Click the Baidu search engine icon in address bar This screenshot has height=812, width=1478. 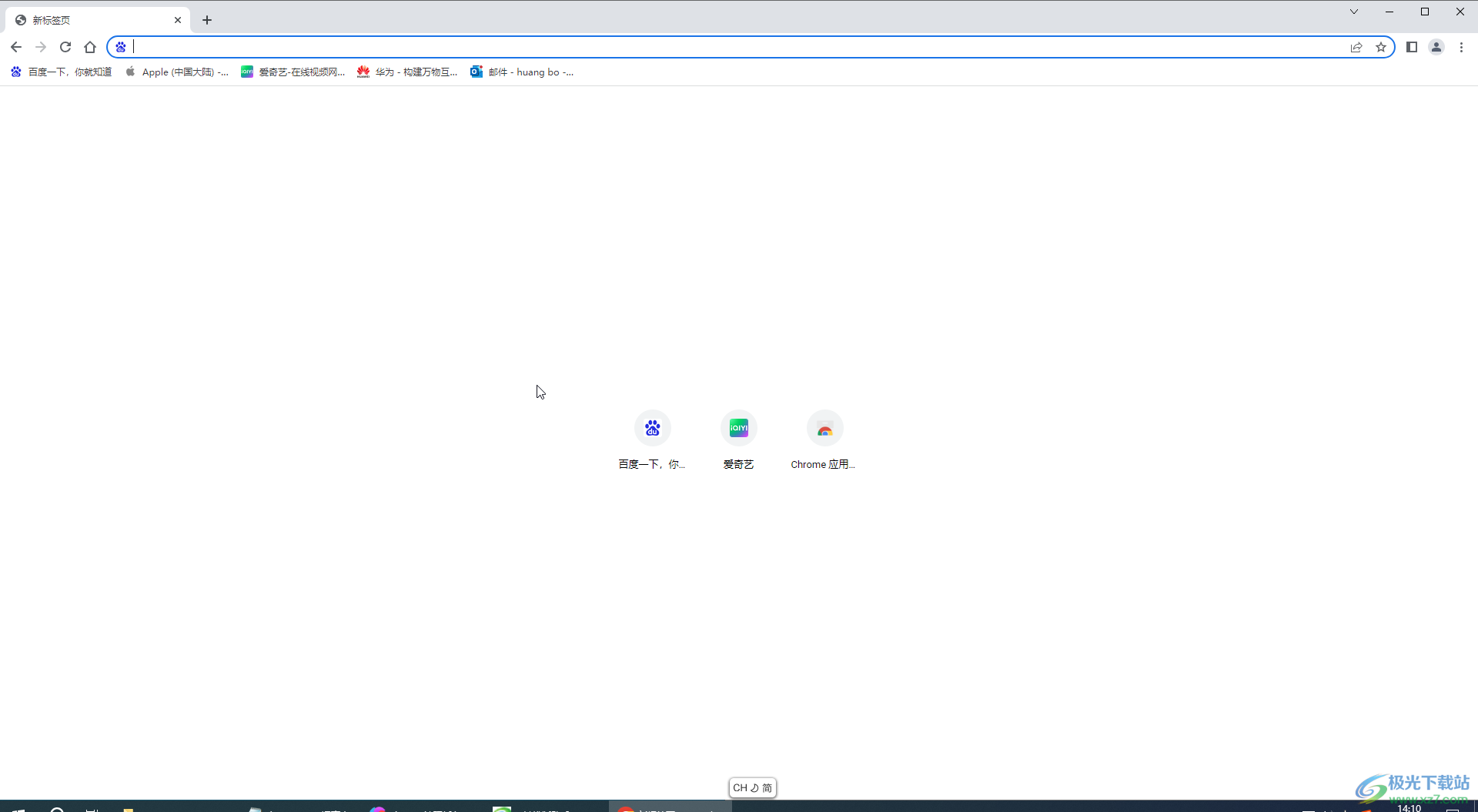coord(121,47)
